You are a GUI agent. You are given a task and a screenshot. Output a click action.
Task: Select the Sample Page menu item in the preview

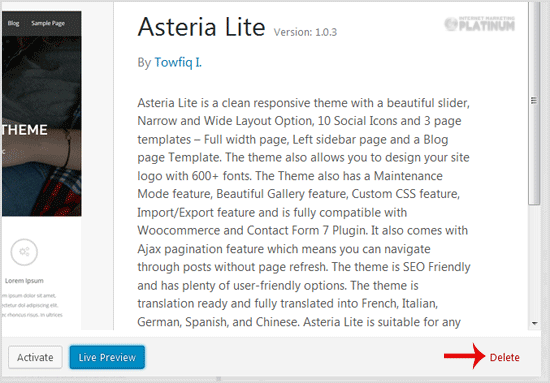point(48,23)
